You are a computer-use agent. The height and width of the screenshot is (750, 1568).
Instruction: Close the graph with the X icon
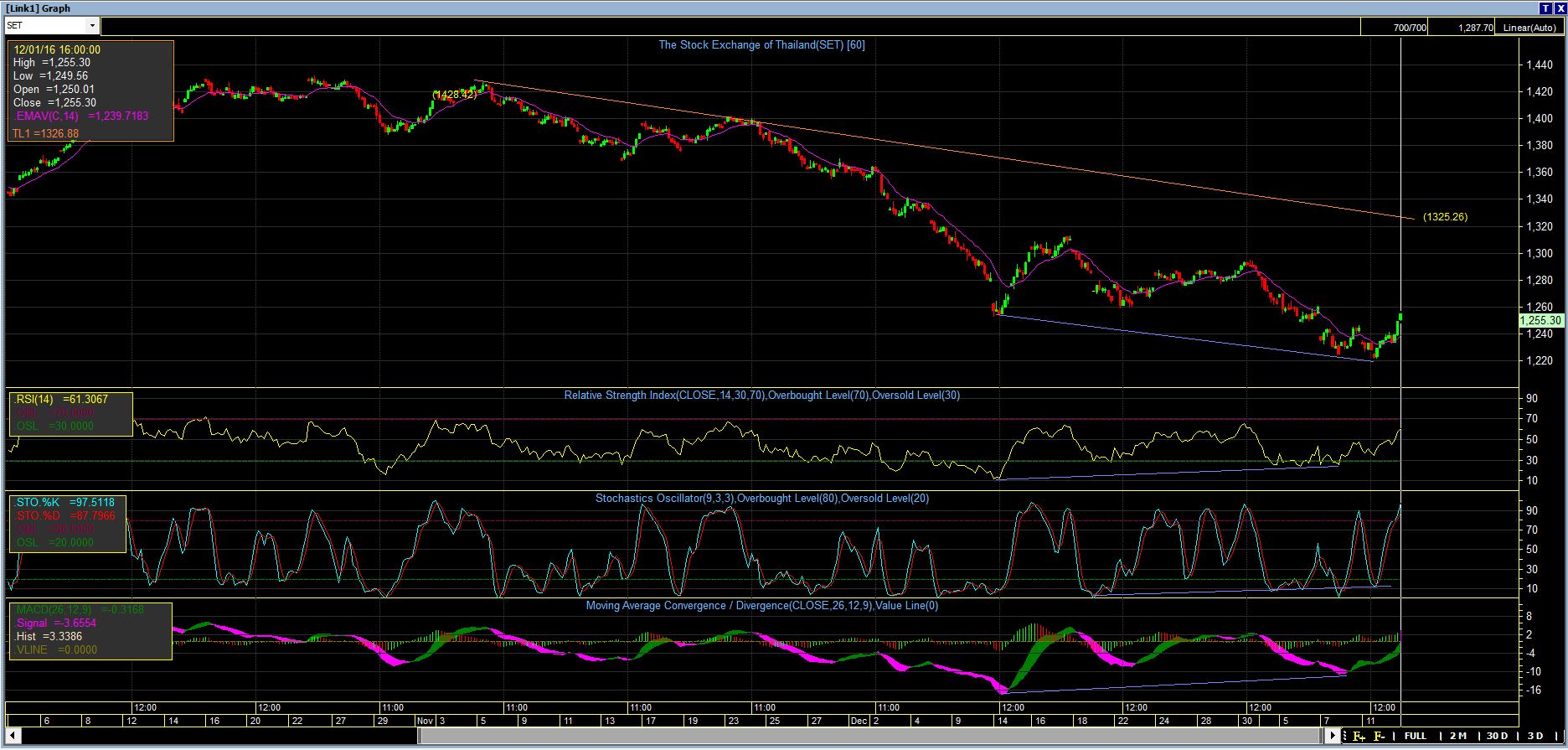point(1559,8)
